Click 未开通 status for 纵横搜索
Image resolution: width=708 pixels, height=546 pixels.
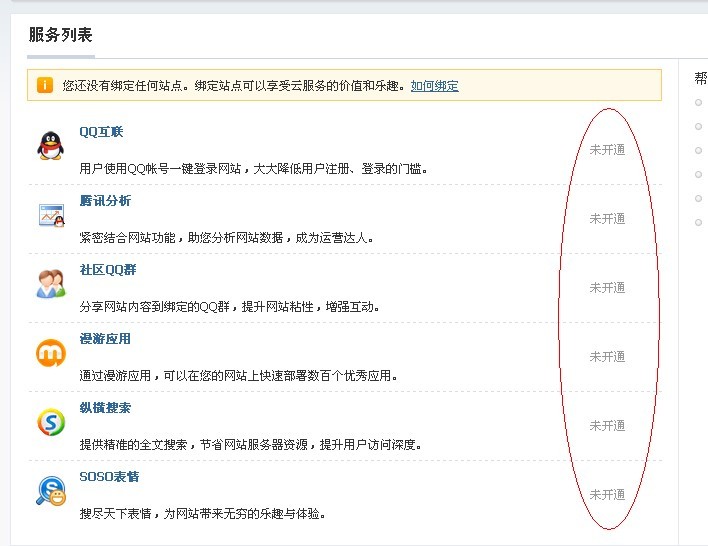[607, 425]
